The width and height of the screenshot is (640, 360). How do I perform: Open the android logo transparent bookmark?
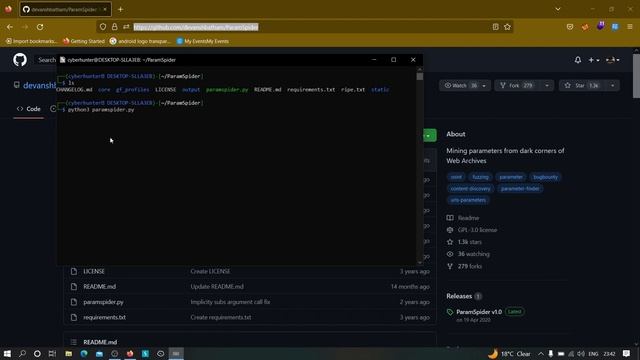pyautogui.click(x=140, y=41)
